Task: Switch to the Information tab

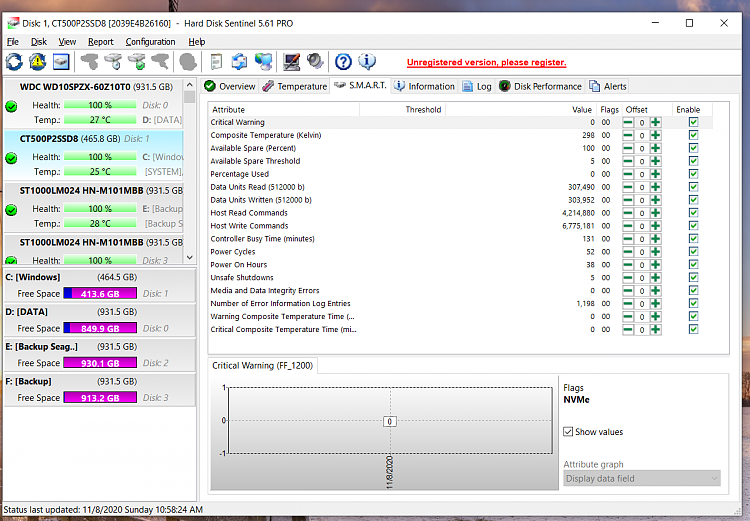Action: pos(424,86)
